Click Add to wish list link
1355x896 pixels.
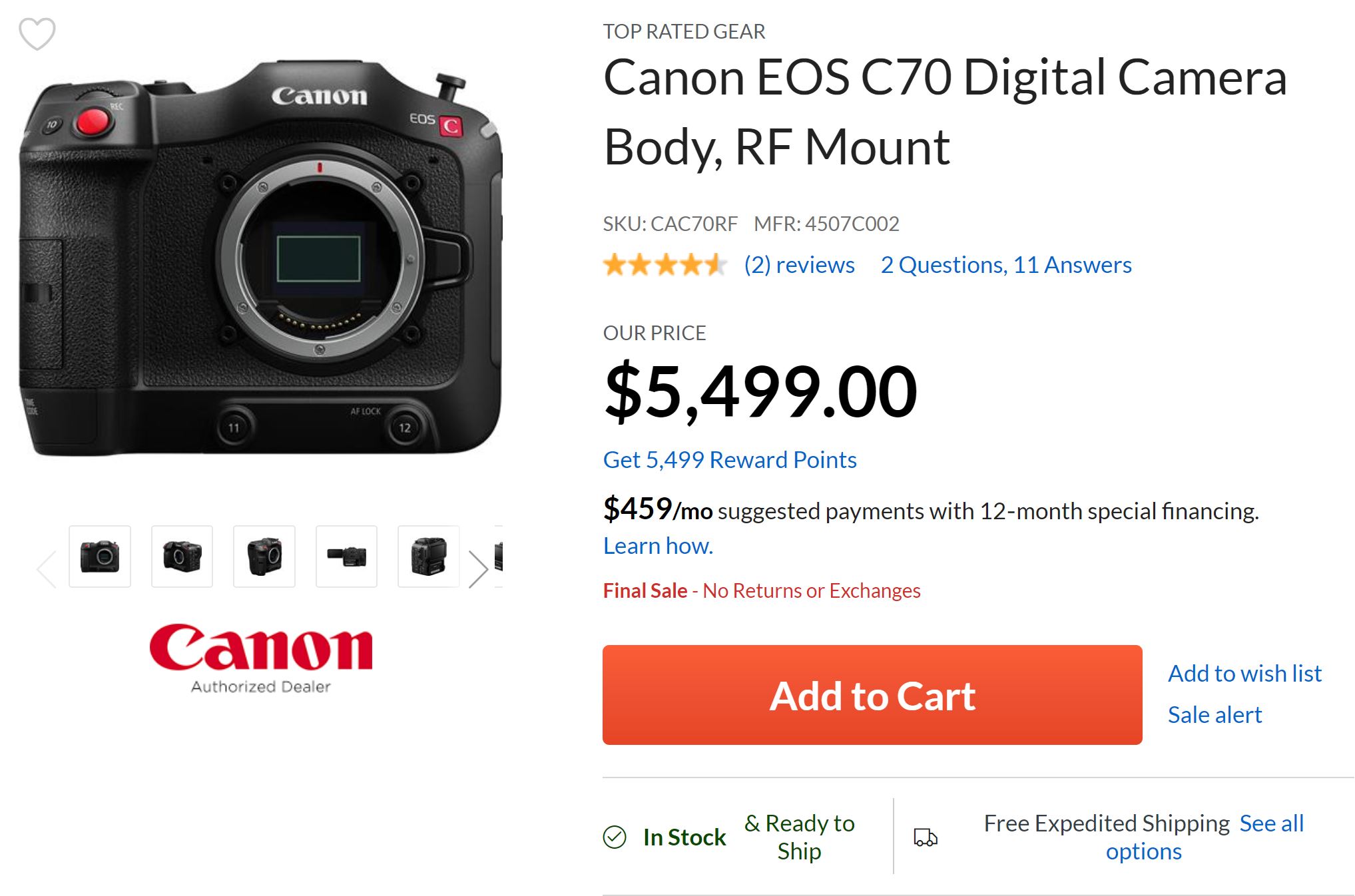(1244, 674)
